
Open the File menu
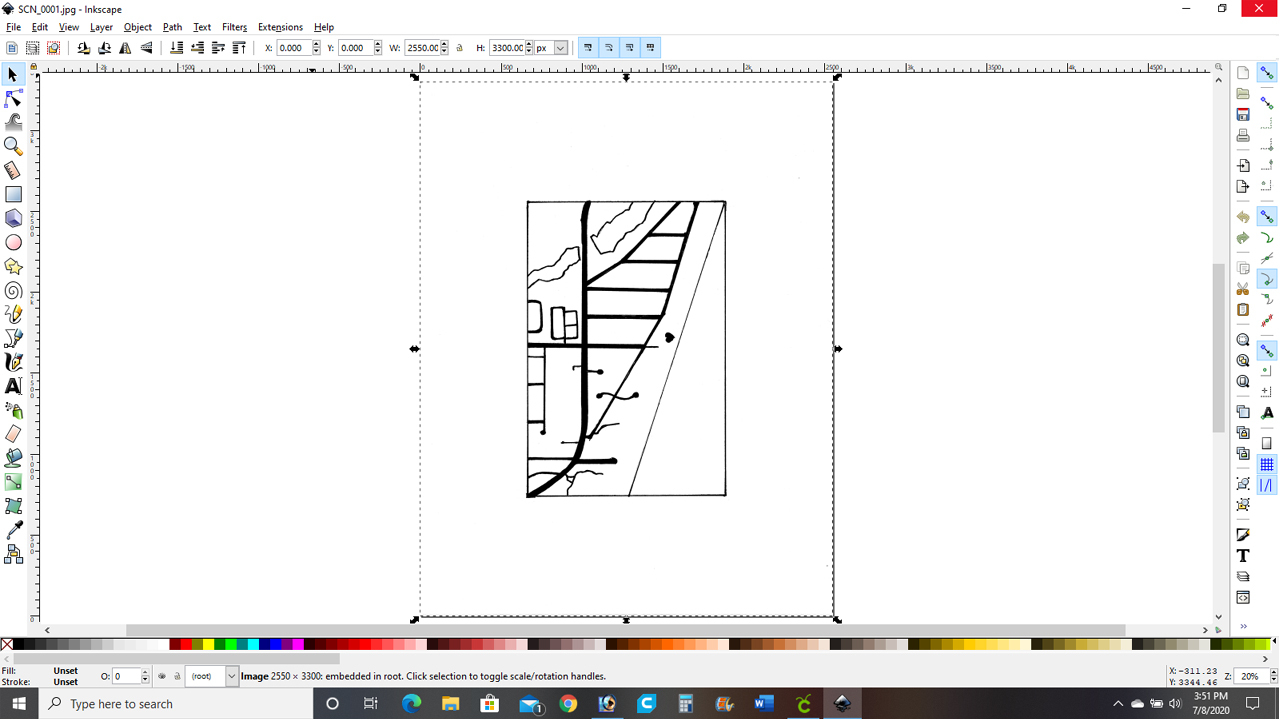coord(13,27)
